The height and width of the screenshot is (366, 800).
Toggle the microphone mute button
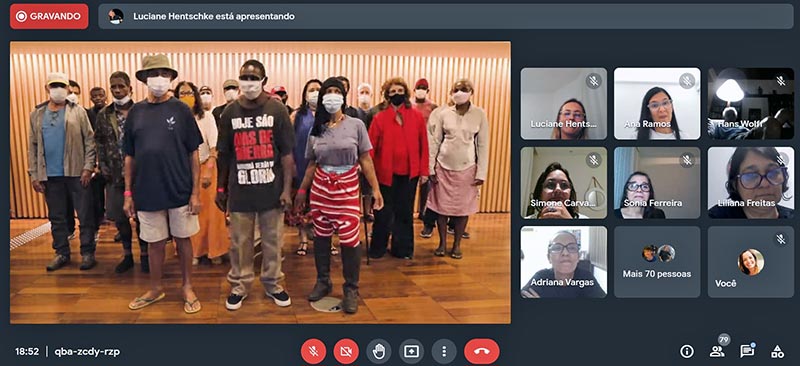[313, 351]
